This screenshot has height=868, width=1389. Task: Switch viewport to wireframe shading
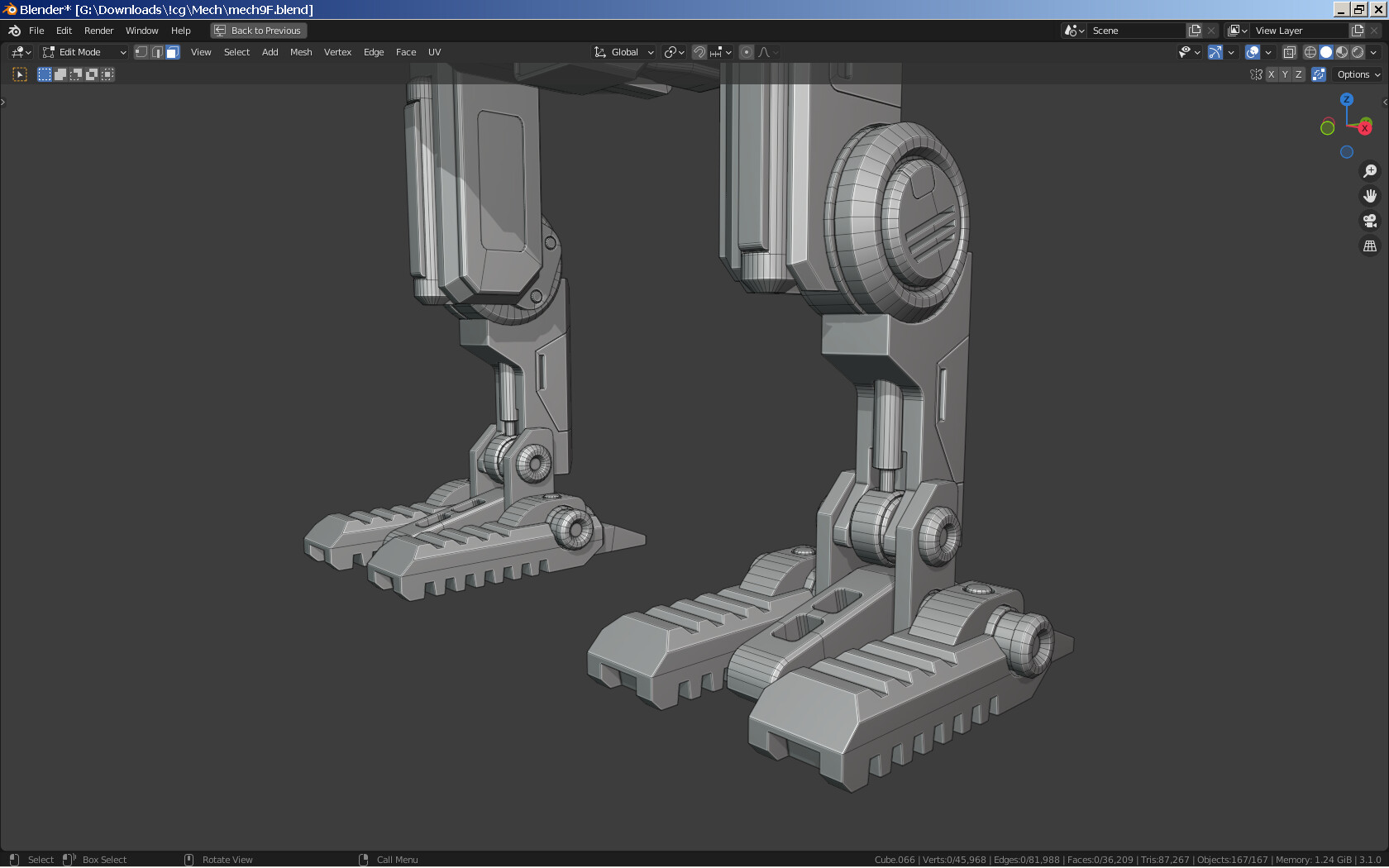[1310, 52]
